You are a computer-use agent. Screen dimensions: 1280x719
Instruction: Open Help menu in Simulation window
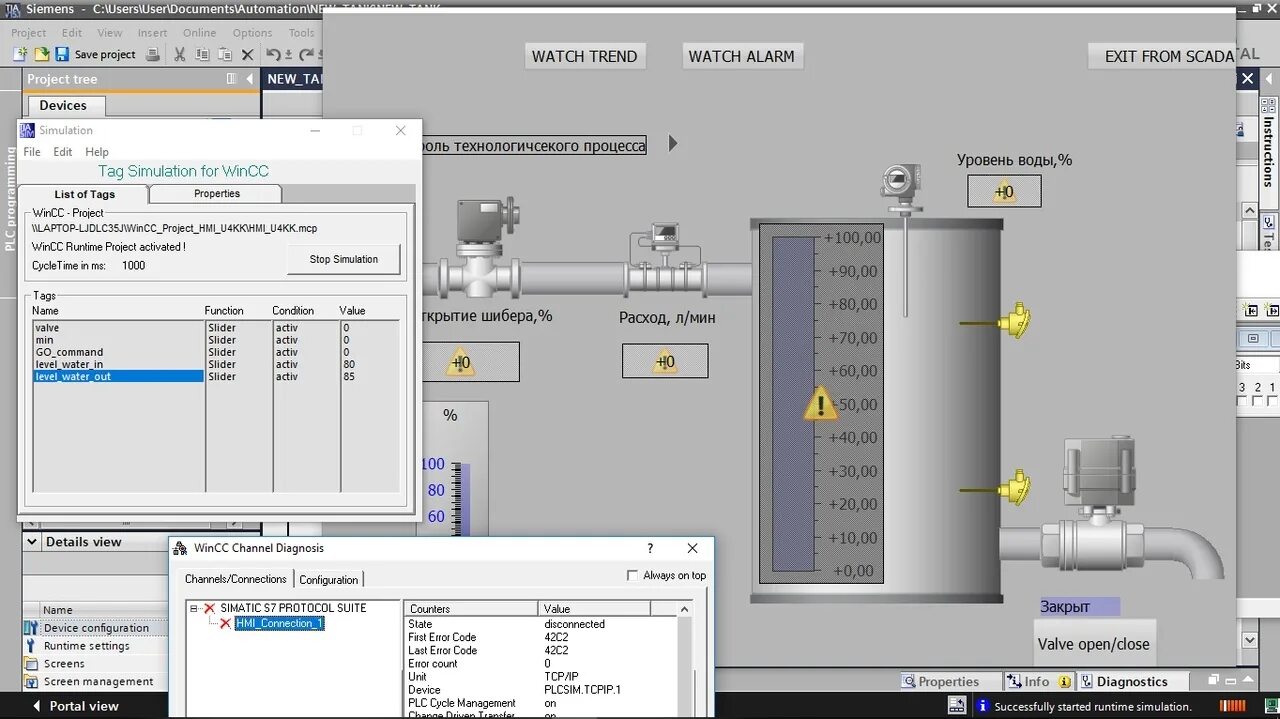click(x=97, y=152)
